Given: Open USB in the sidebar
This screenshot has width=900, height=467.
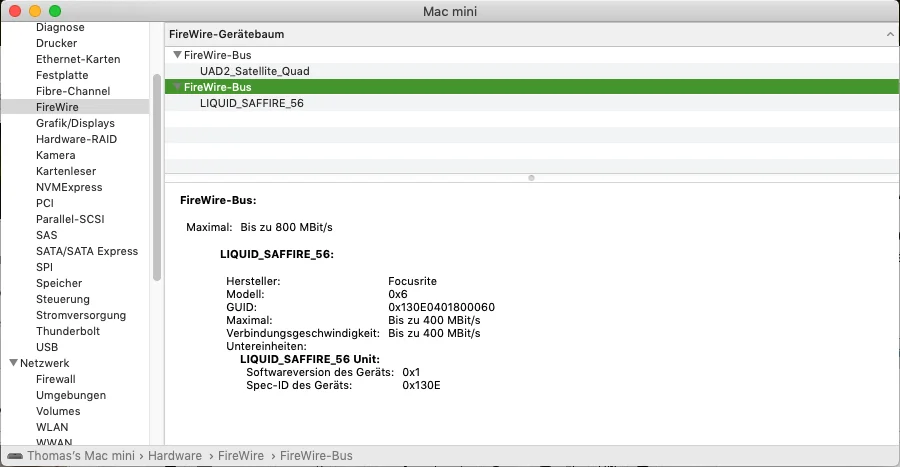Looking at the screenshot, I should coord(47,348).
